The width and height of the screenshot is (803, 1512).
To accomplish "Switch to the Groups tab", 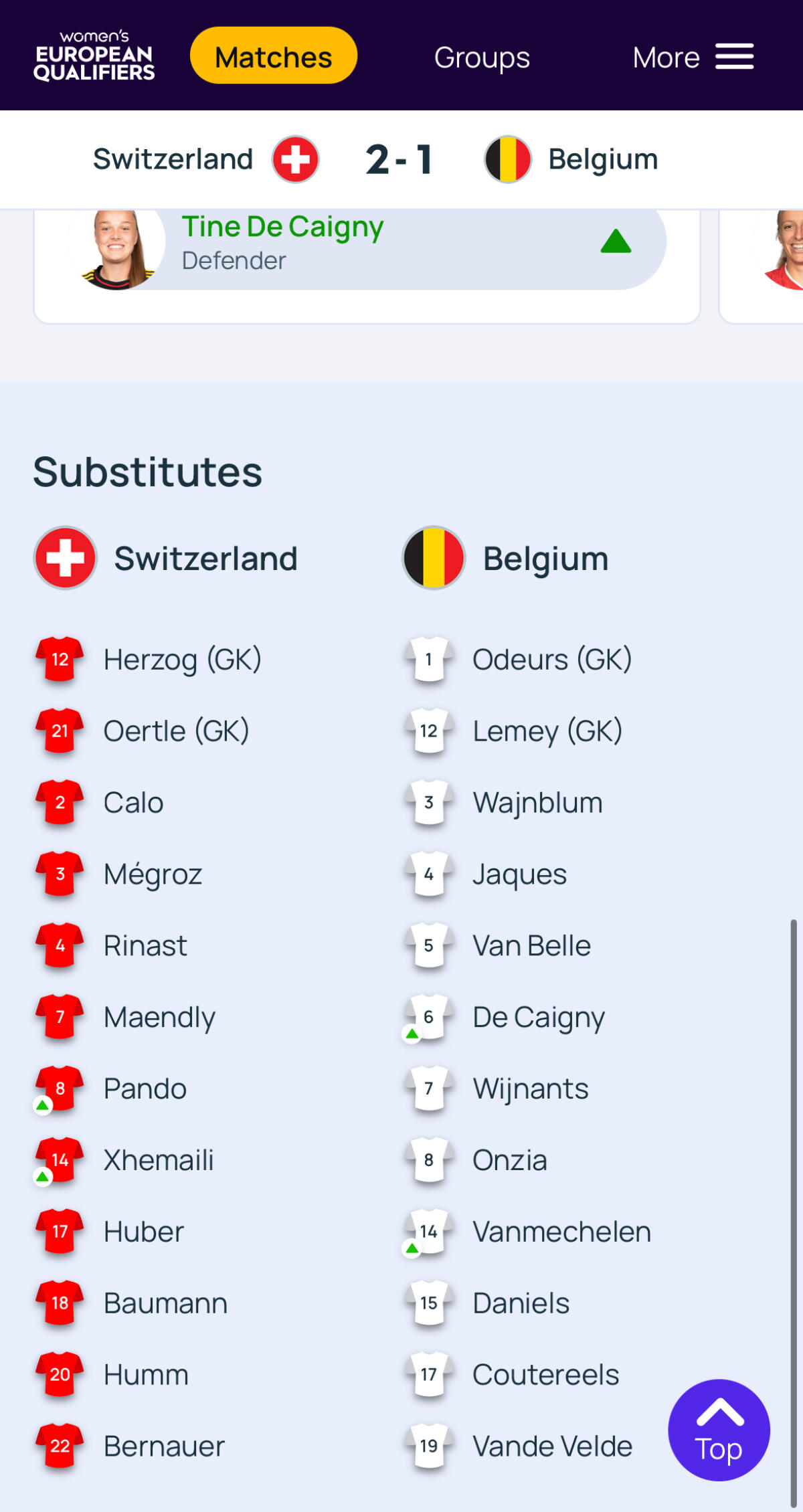I will click(481, 58).
